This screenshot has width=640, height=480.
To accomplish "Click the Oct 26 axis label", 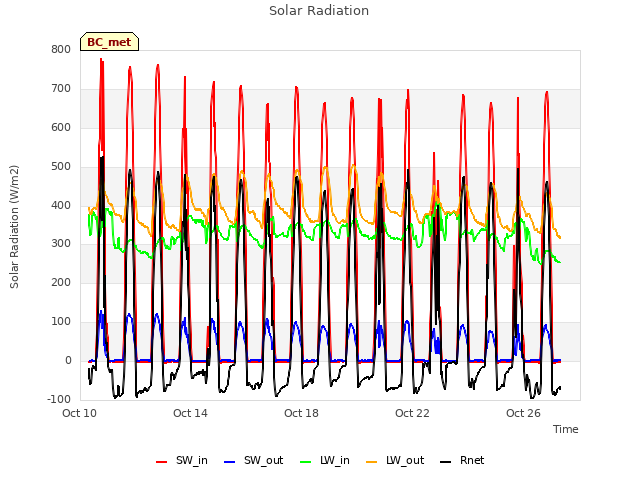I will tap(523, 413).
